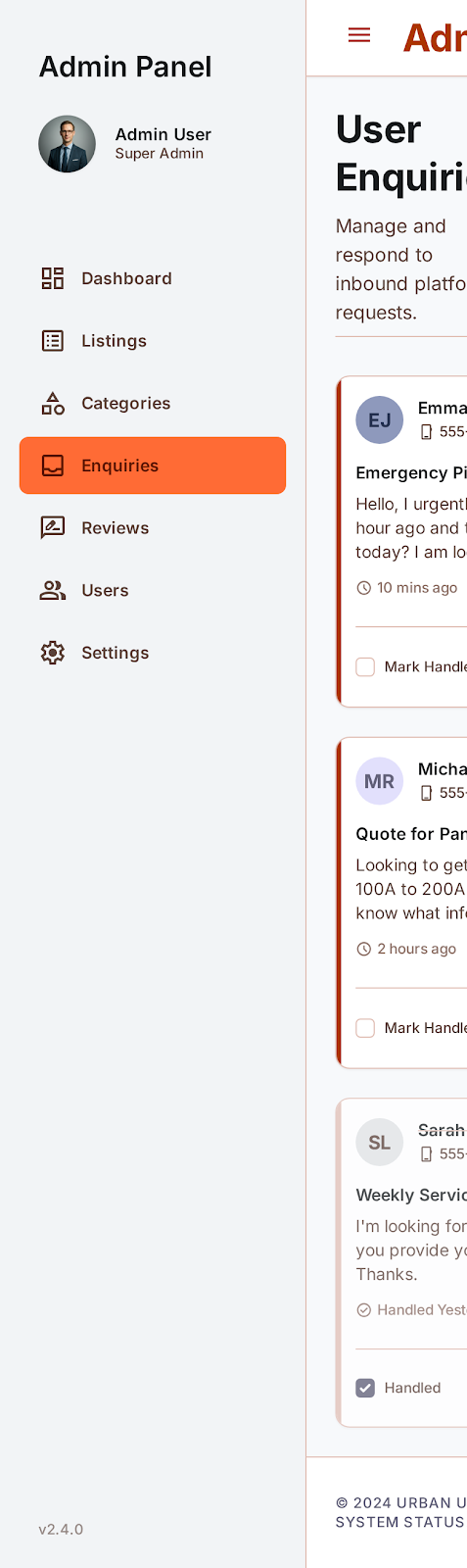The width and height of the screenshot is (467, 1568).
Task: Click the Categories shapes icon
Action: (x=53, y=403)
